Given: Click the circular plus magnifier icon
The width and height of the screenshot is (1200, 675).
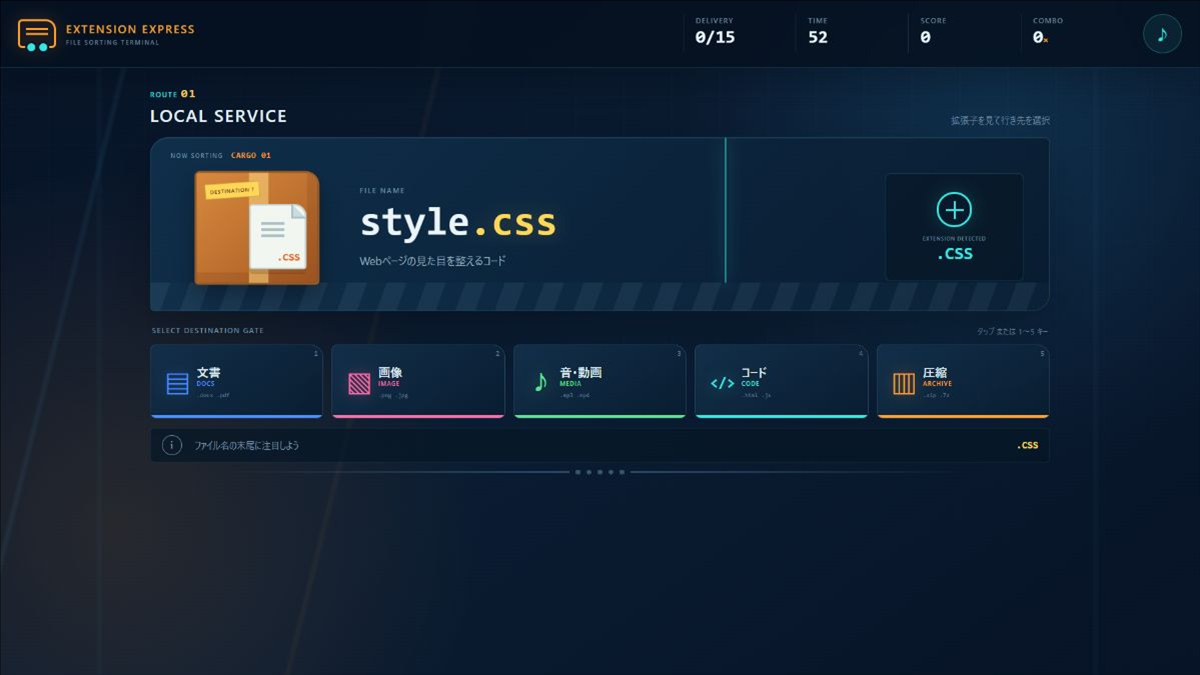Looking at the screenshot, I should click(x=954, y=210).
